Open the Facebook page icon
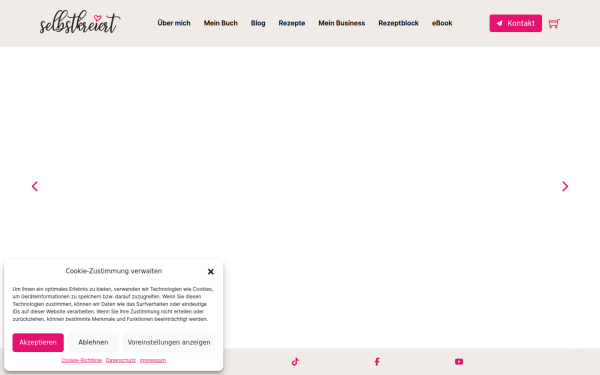Viewport: 600px width, 375px height. [x=377, y=362]
